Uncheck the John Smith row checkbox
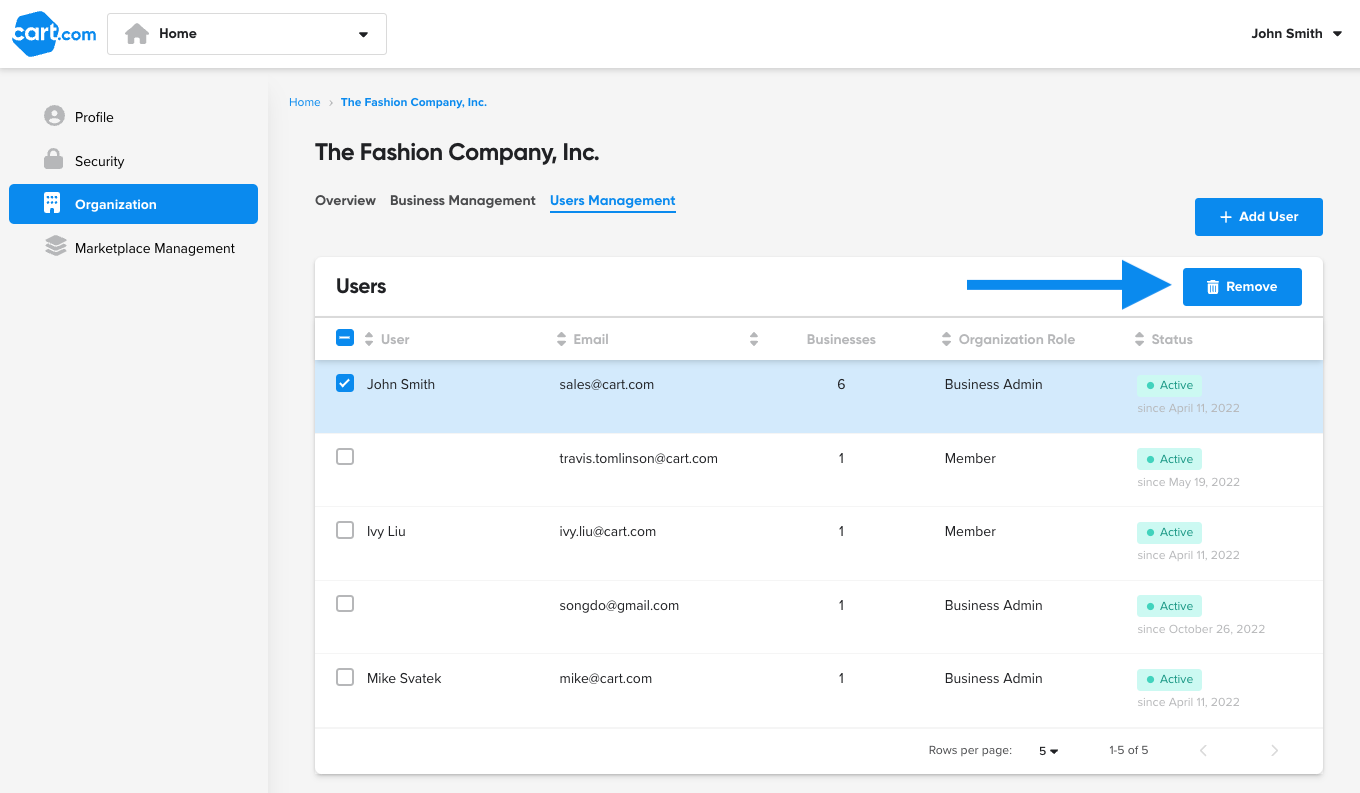The image size is (1360, 793). pos(345,383)
